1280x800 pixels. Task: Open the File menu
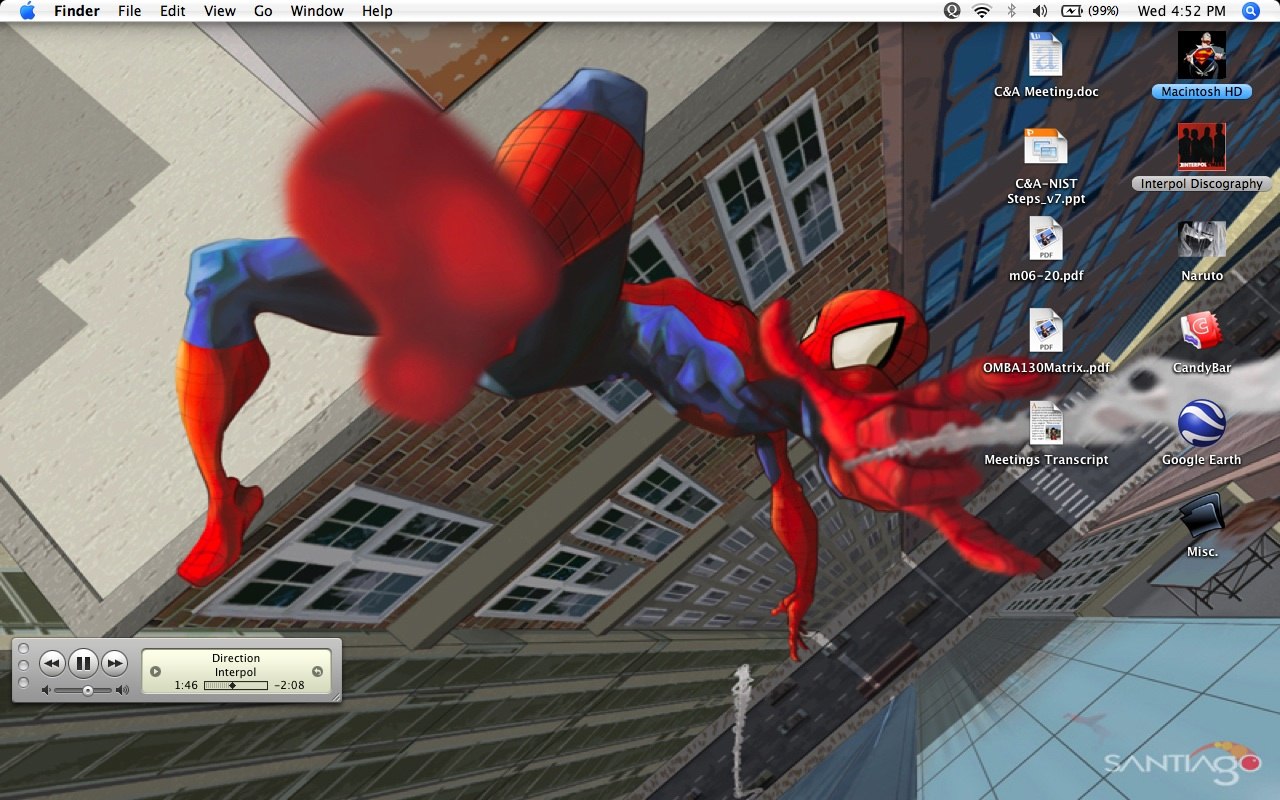pyautogui.click(x=130, y=11)
